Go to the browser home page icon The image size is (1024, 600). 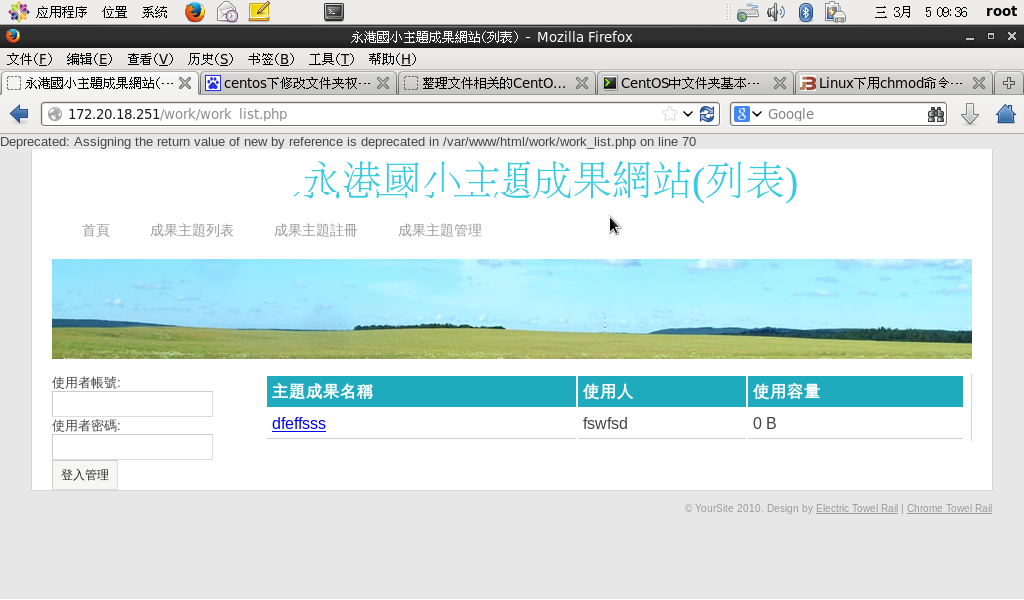[1005, 114]
